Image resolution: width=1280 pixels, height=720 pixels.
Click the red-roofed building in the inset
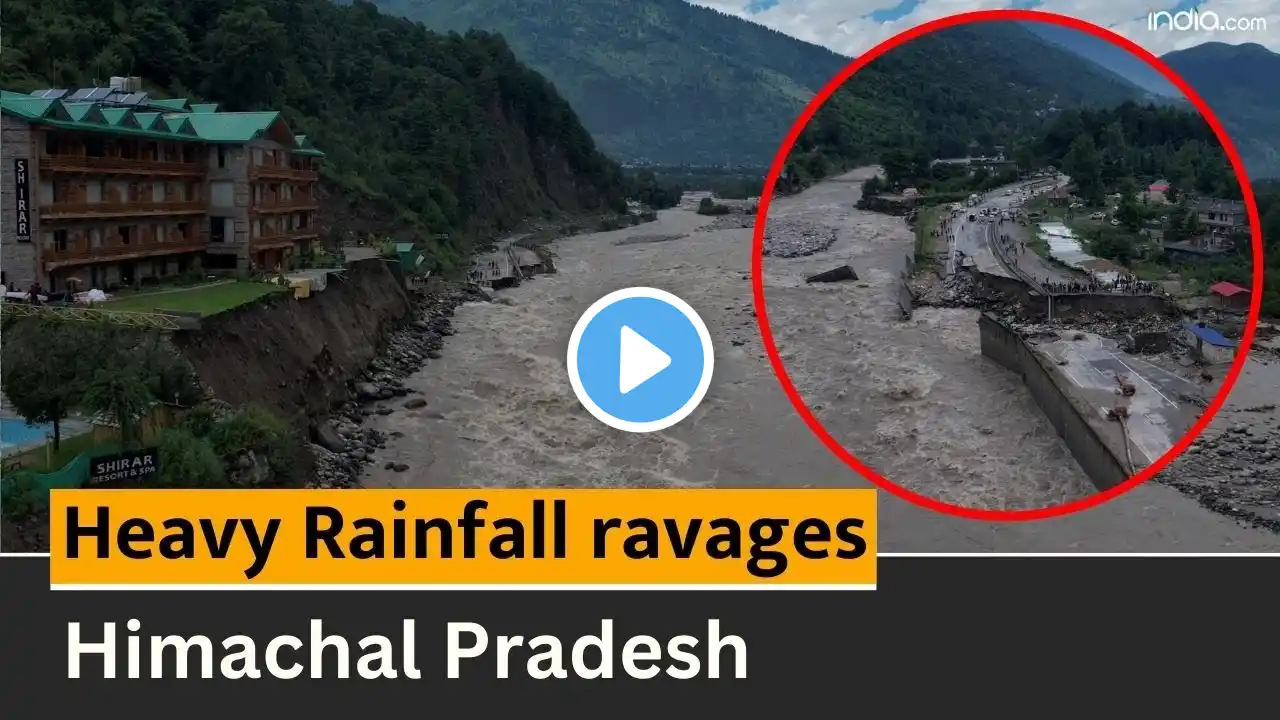[x=1231, y=295]
